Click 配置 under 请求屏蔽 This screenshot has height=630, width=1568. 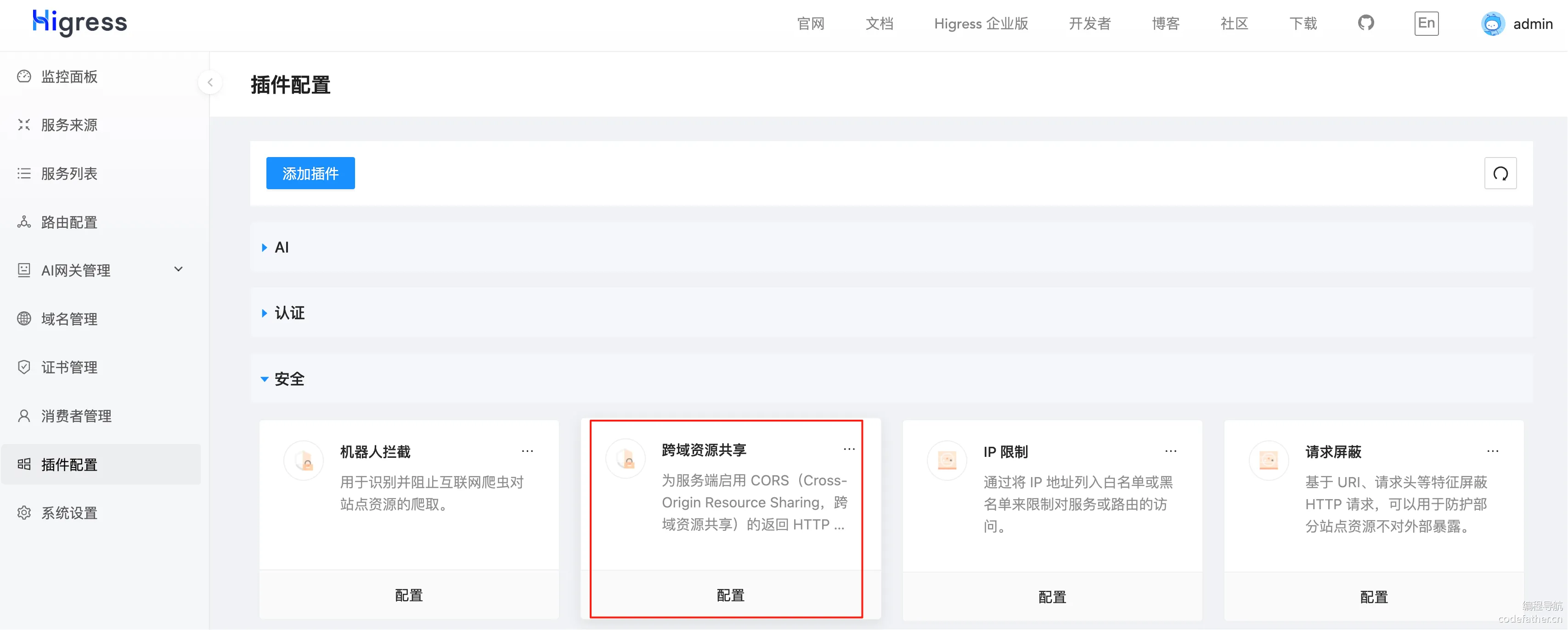[1374, 597]
